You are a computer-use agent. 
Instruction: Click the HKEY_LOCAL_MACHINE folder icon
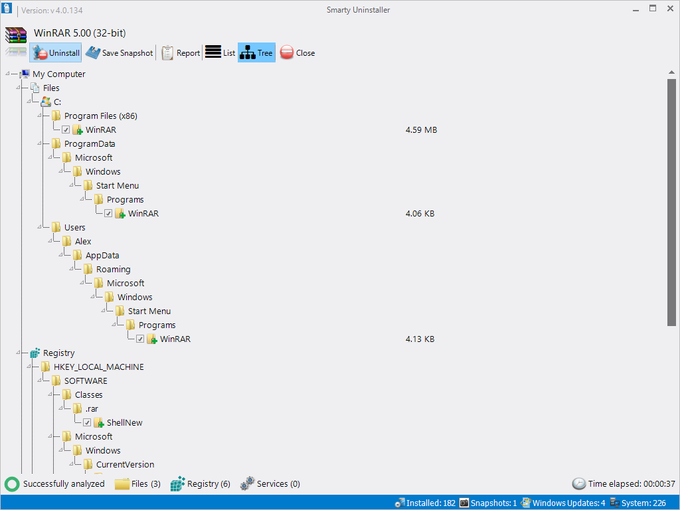46,367
